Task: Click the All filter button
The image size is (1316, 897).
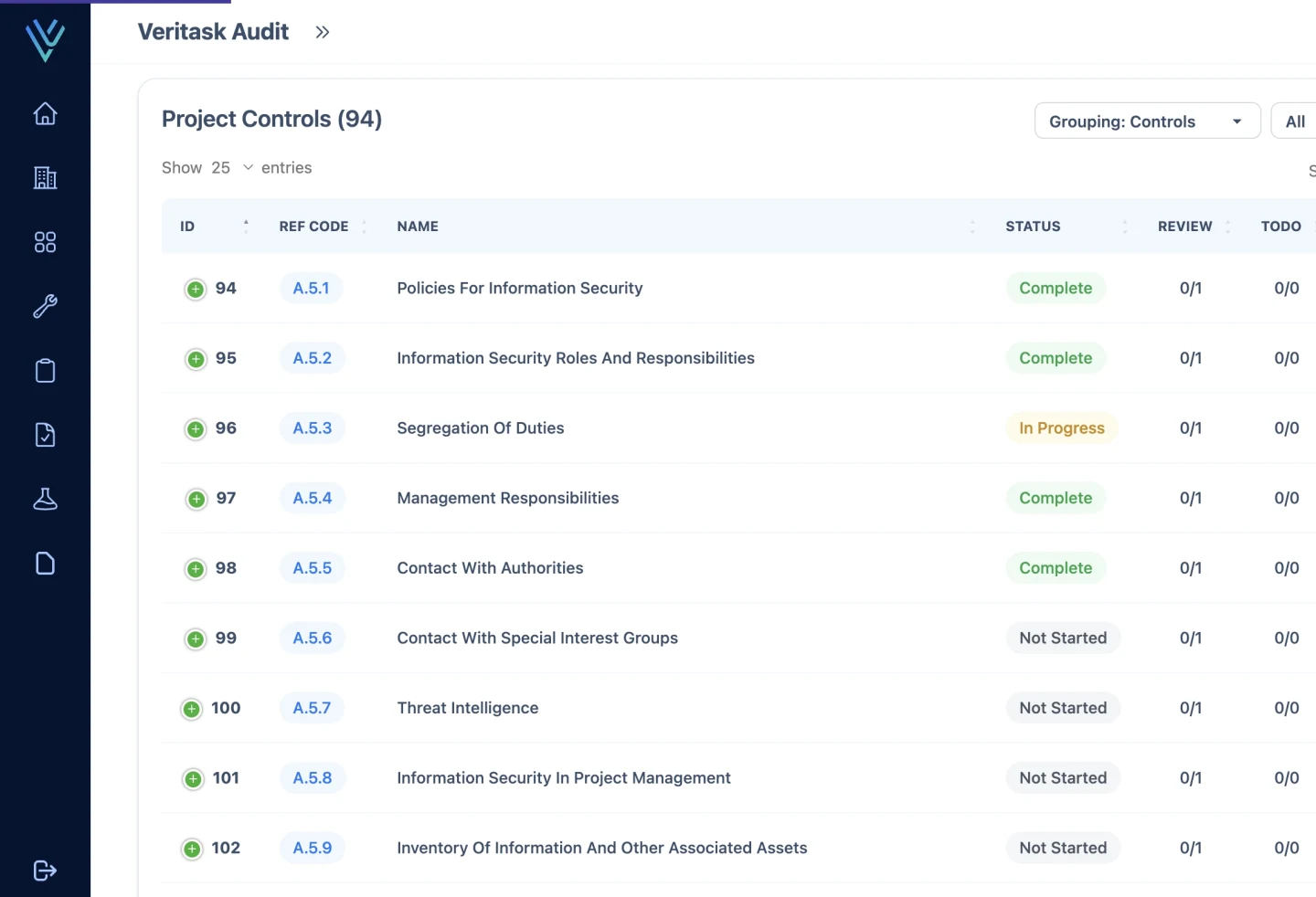Action: pyautogui.click(x=1294, y=121)
